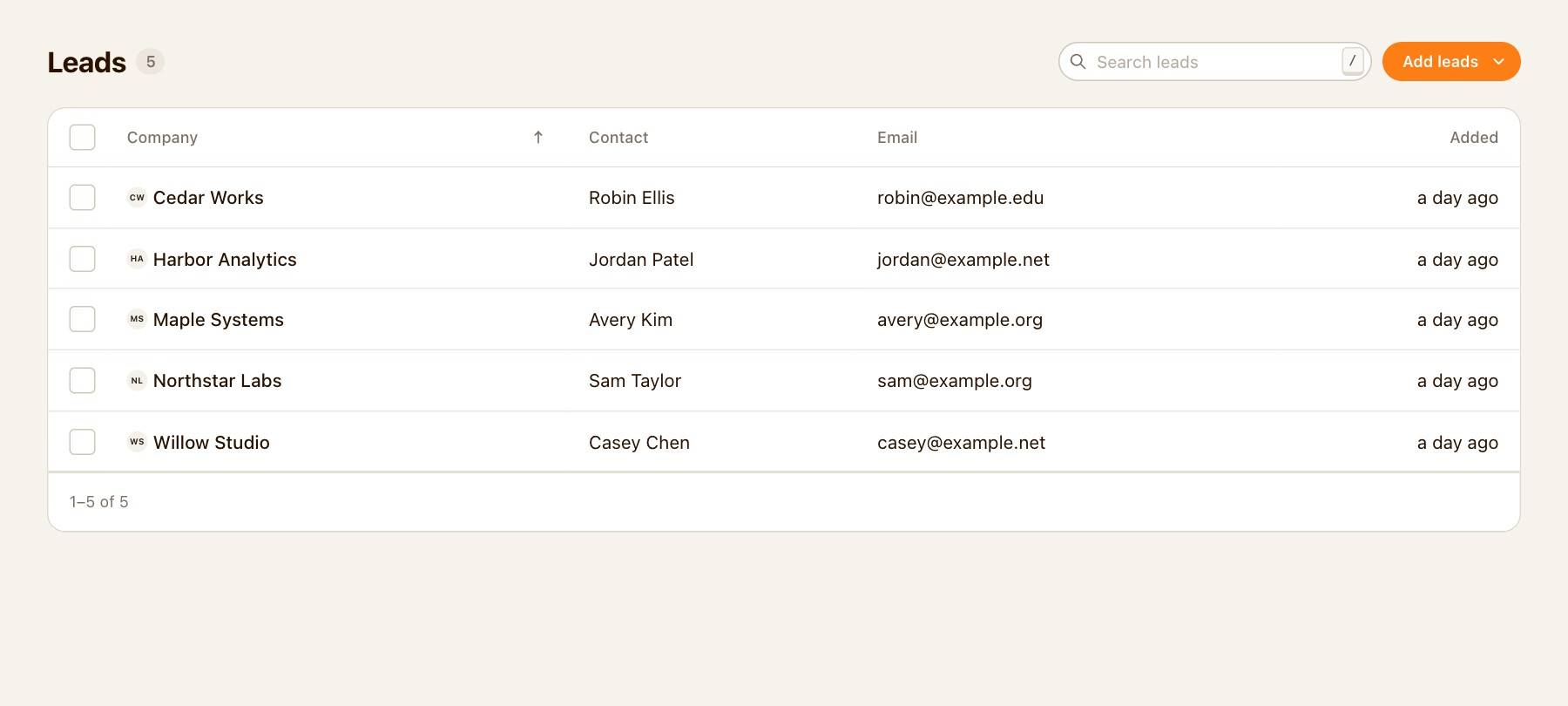Screen dimensions: 1568x706
Task: Click the HA avatar for Harbor Analytics
Action: click(137, 259)
